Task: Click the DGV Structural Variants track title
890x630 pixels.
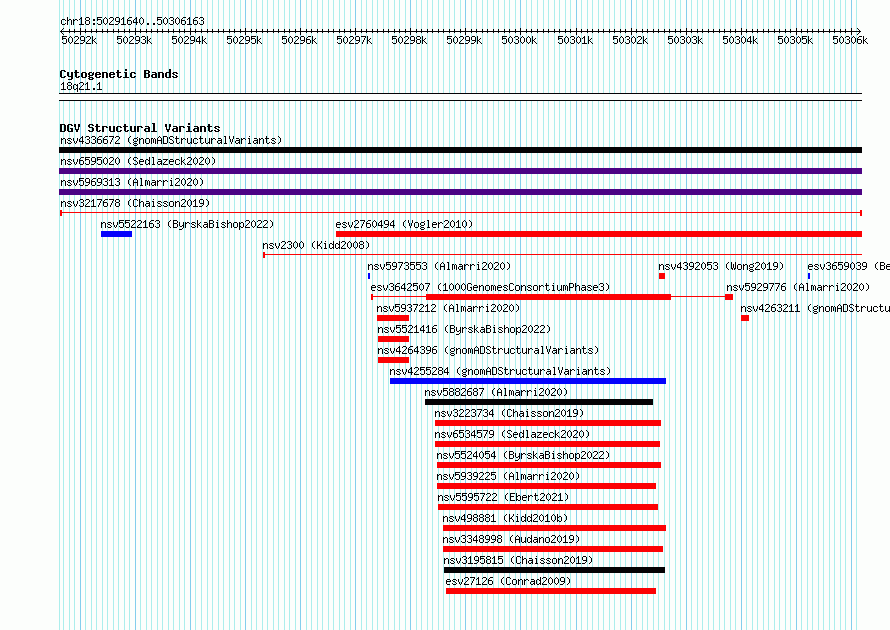Action: 140,128
